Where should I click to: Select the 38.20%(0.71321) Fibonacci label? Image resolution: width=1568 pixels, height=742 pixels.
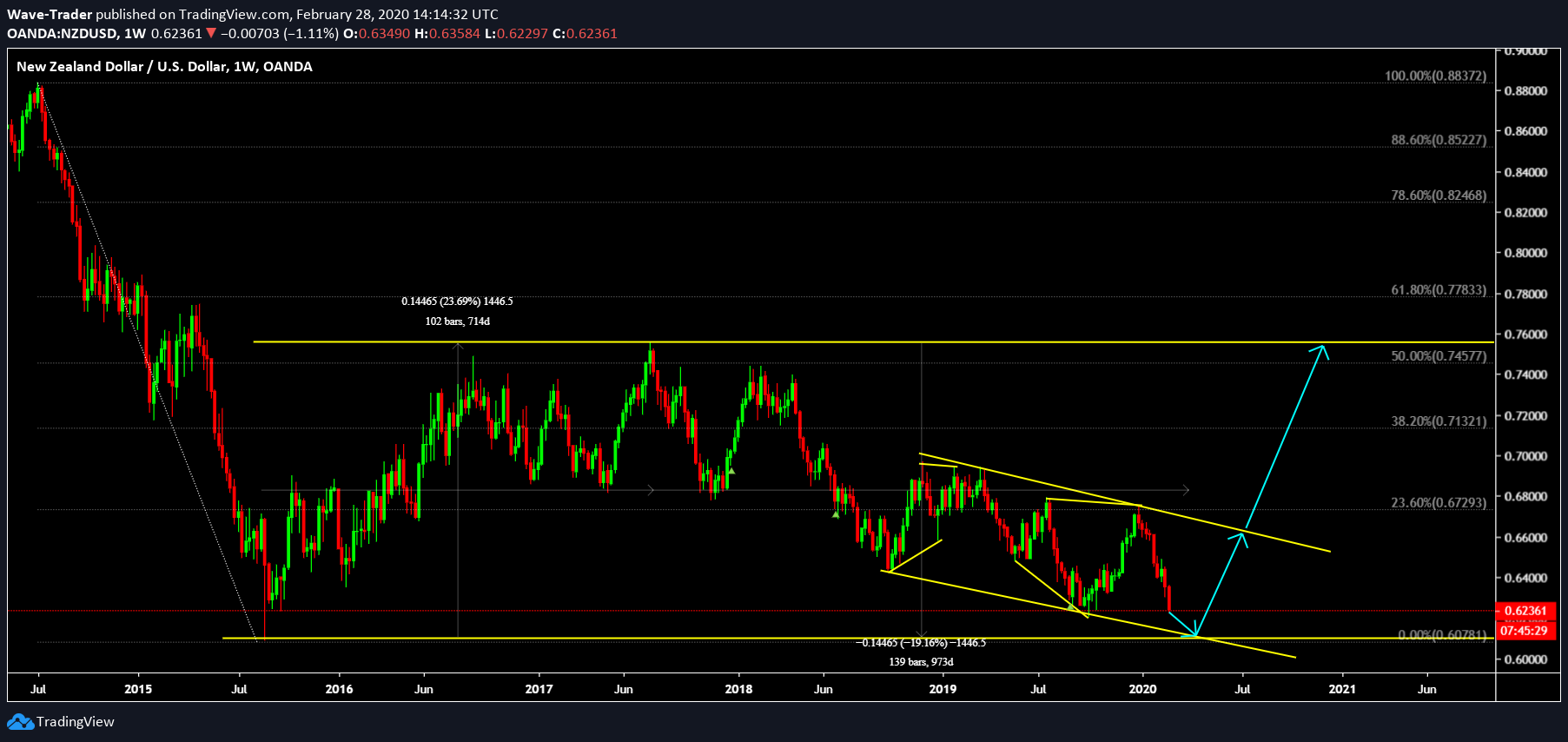click(1439, 421)
